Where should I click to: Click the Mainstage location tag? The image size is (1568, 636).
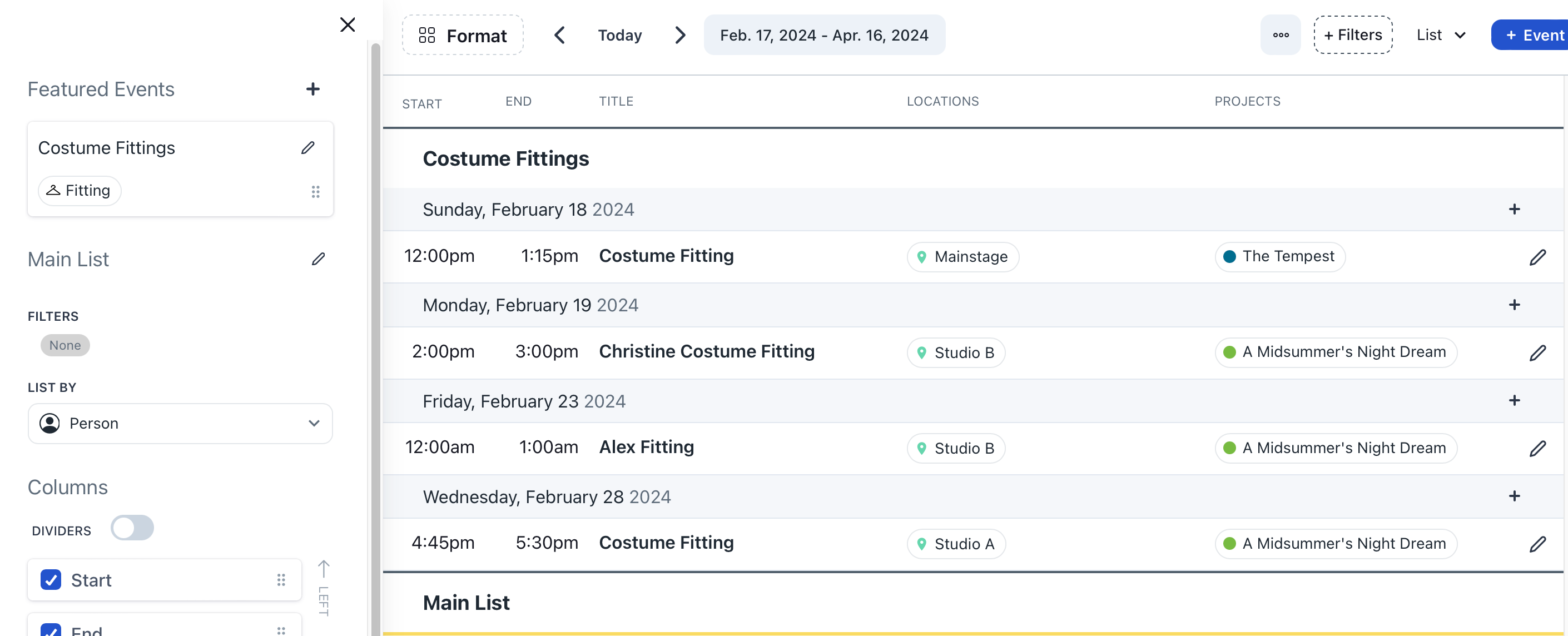(962, 257)
